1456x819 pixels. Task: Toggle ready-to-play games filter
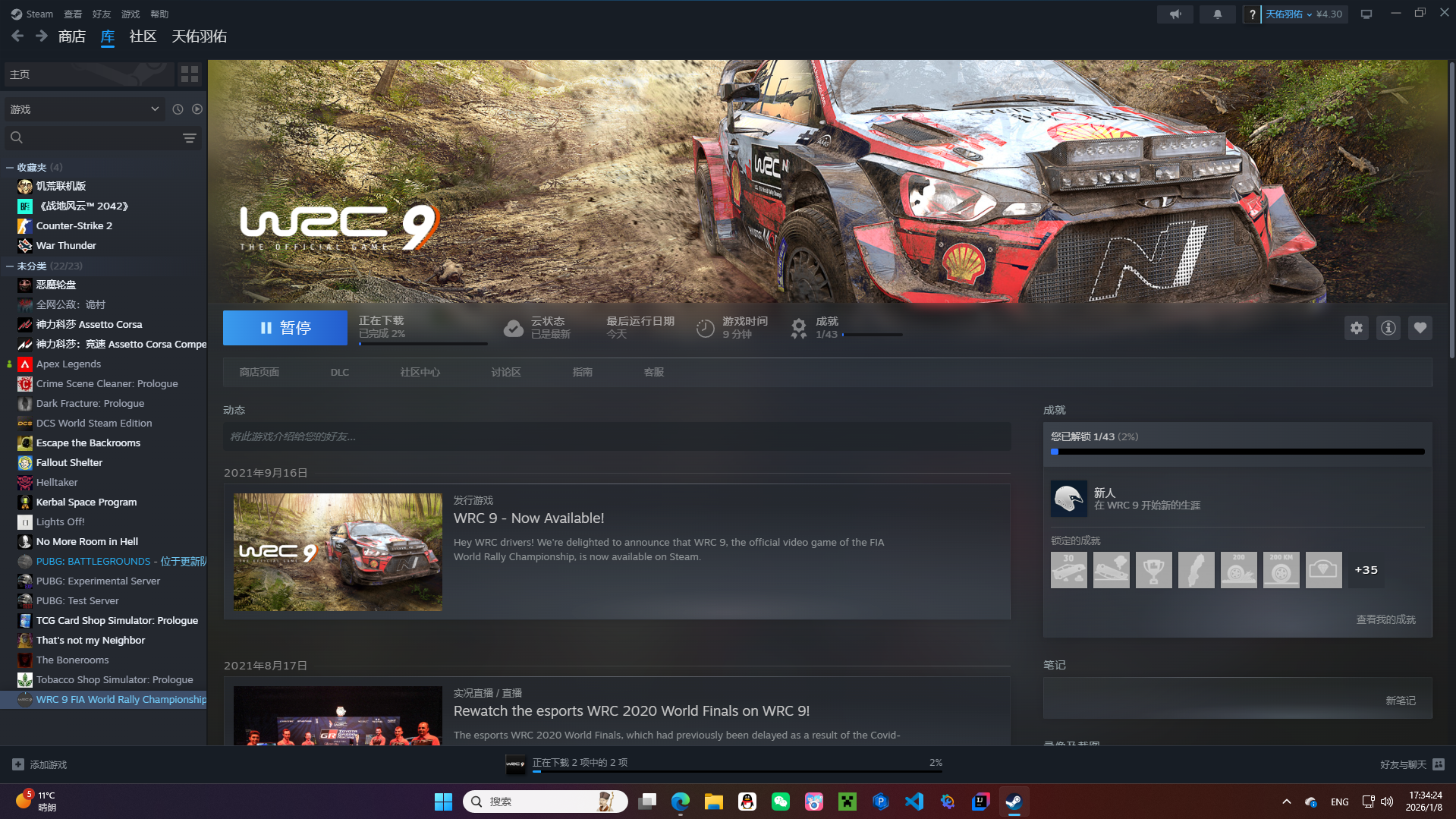point(197,109)
